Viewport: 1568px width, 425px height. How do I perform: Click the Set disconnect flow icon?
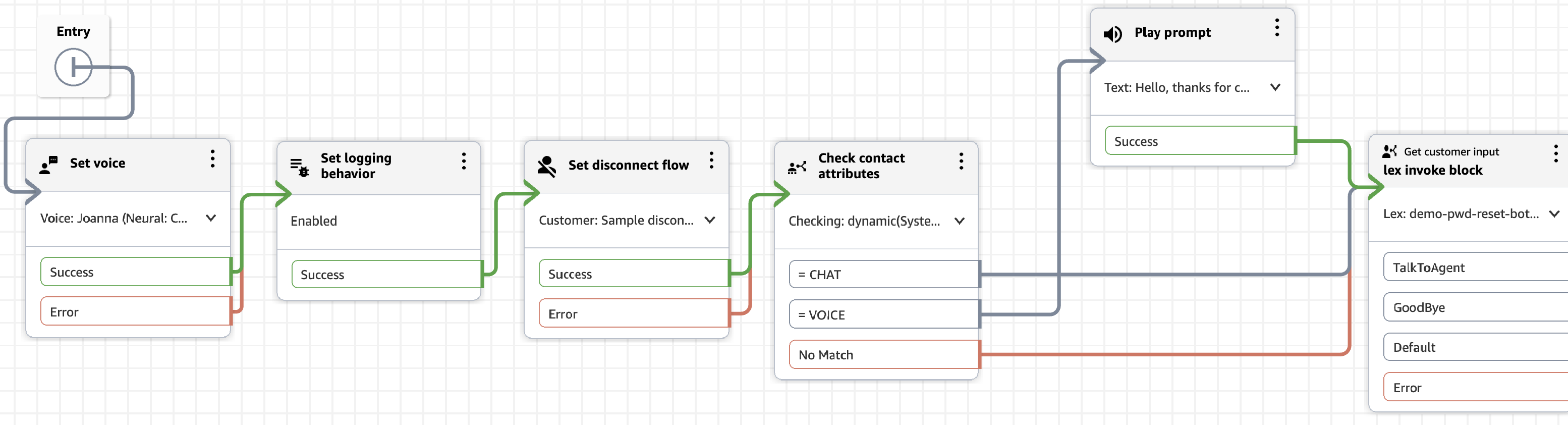[546, 166]
